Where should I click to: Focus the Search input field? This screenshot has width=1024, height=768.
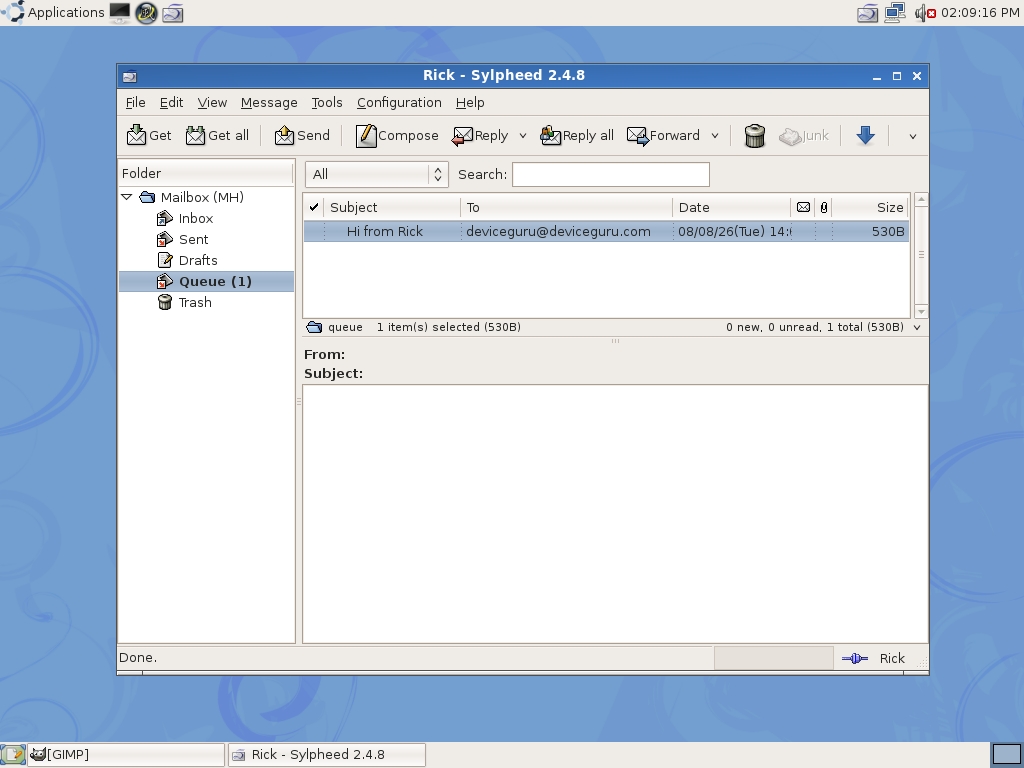click(611, 174)
